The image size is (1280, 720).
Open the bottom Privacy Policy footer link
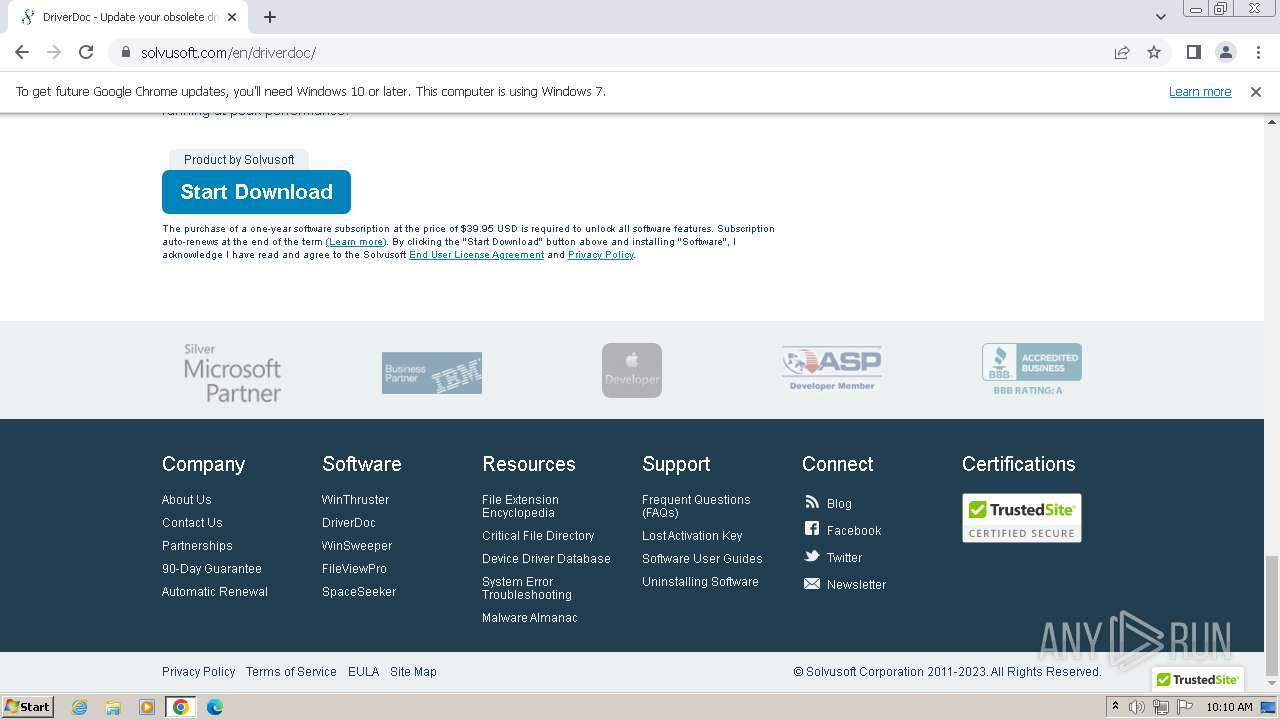[199, 672]
